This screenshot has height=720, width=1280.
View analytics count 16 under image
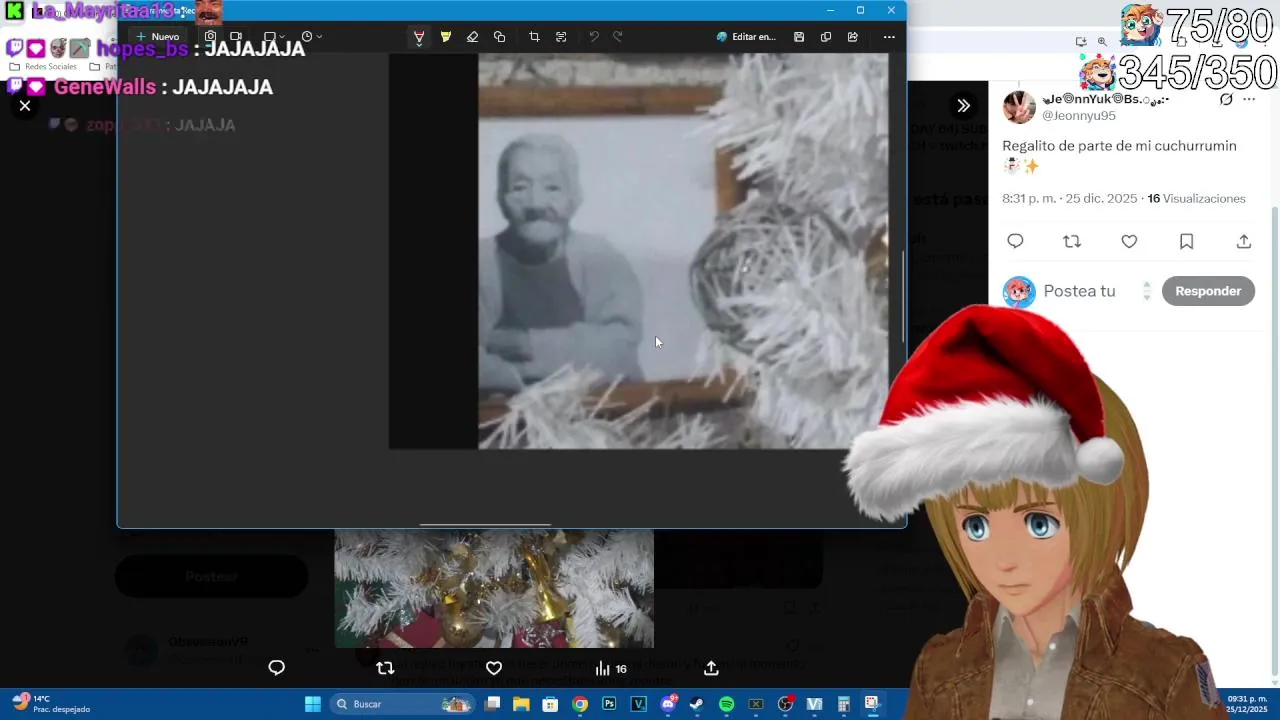610,668
